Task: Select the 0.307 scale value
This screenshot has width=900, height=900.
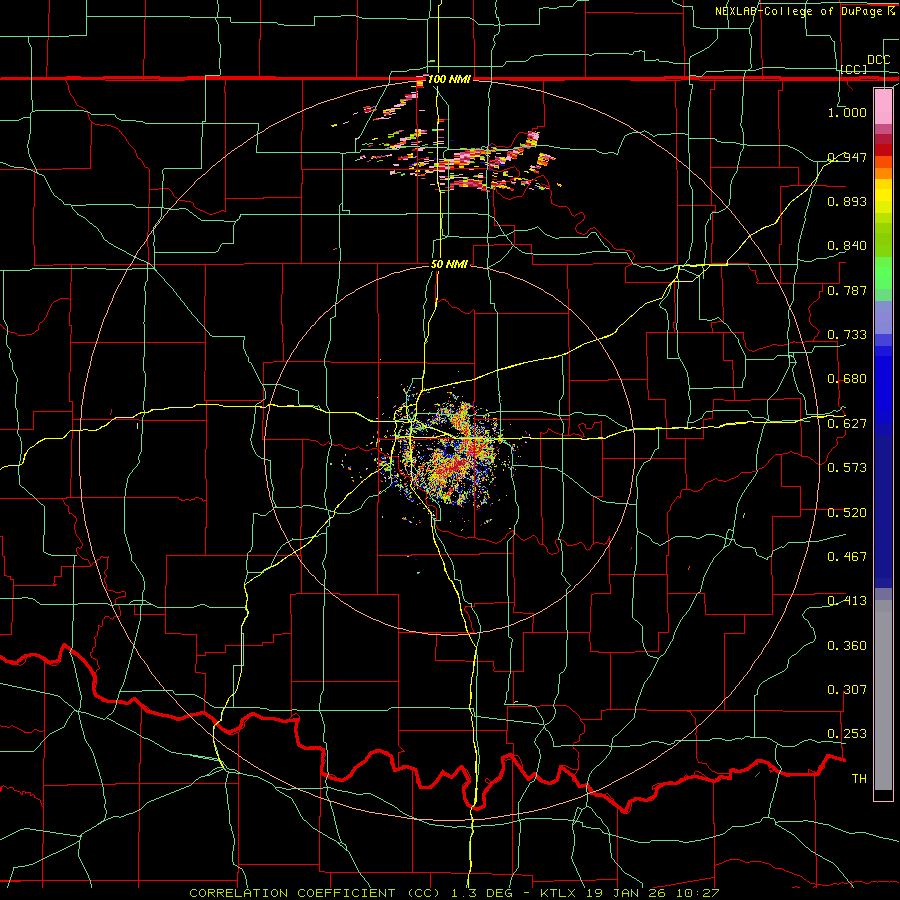Action: click(847, 689)
